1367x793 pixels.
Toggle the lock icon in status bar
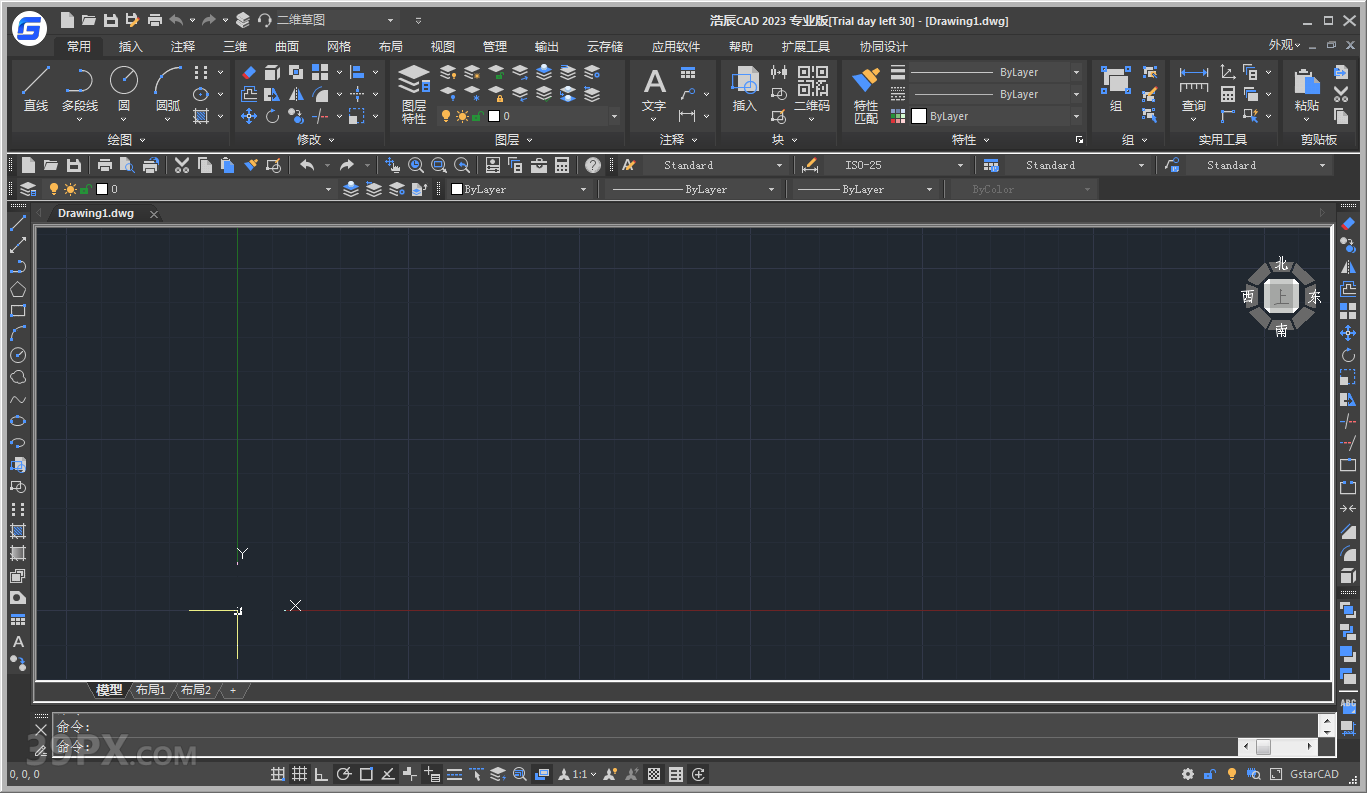pos(1209,774)
